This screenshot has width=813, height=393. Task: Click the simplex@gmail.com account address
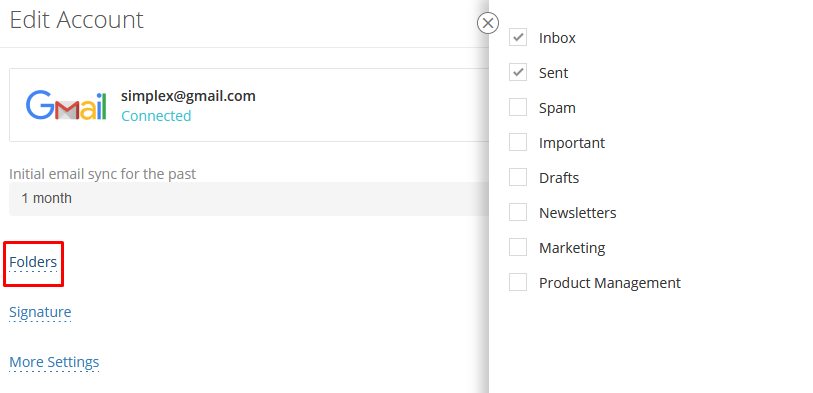(188, 96)
